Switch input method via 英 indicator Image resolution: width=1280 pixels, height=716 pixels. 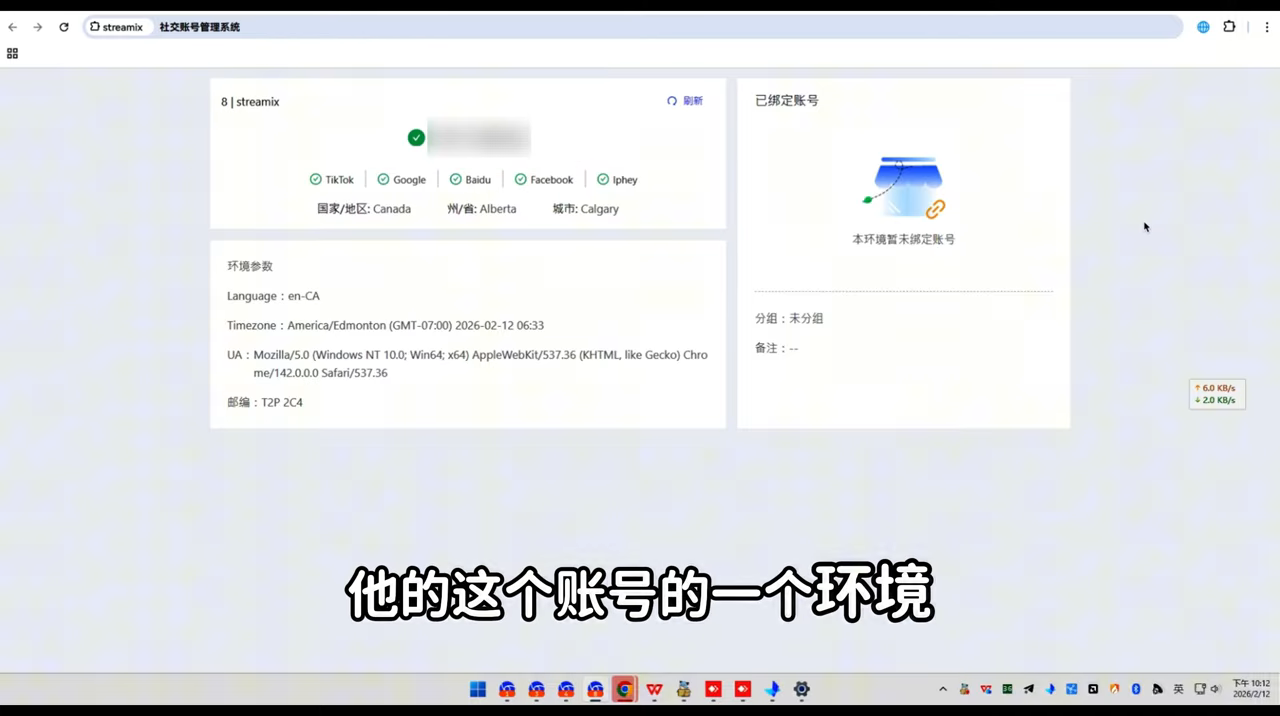click(1178, 689)
